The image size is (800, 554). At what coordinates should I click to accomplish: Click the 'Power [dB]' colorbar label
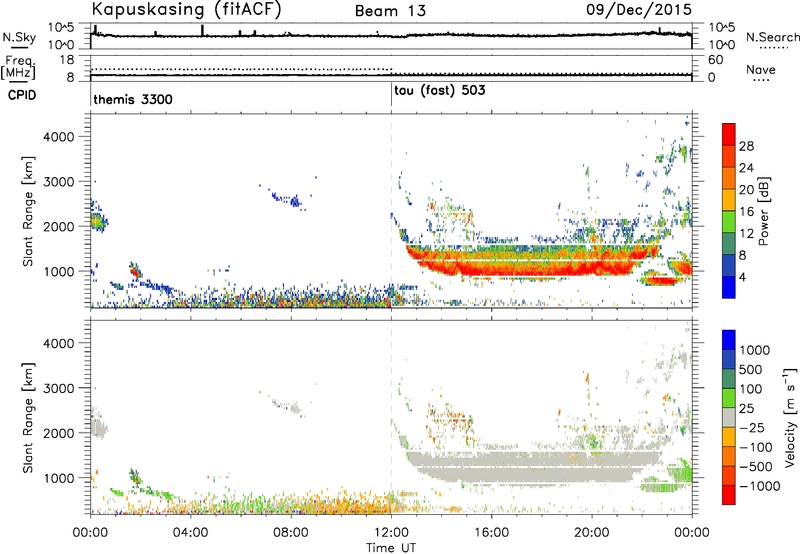pyautogui.click(x=763, y=211)
